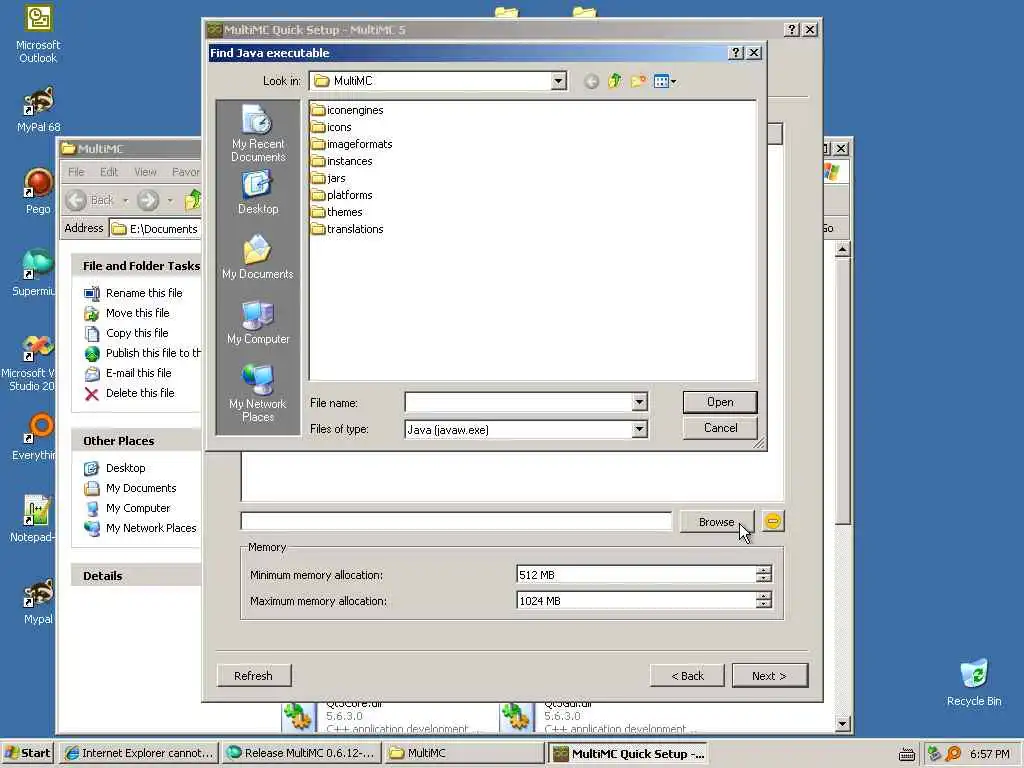Select the translations folder
The width and height of the screenshot is (1024, 768).
347,229
